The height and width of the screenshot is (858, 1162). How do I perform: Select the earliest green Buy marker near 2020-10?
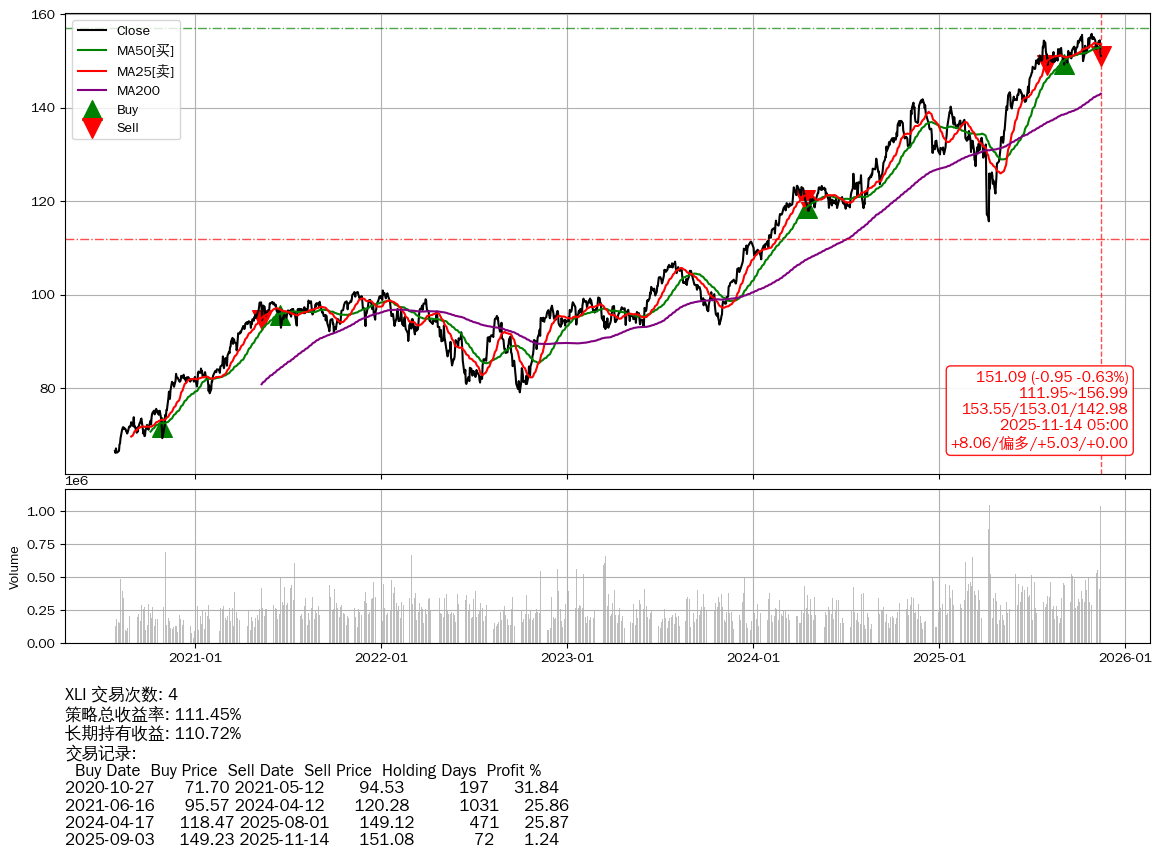[162, 428]
